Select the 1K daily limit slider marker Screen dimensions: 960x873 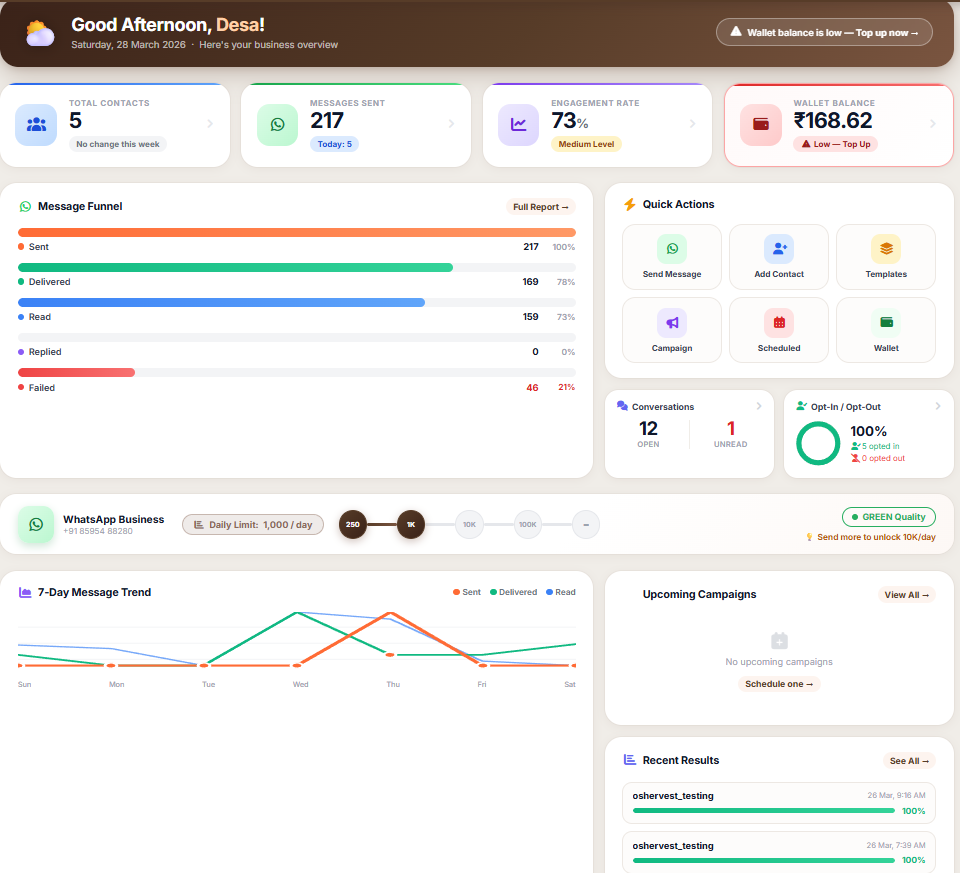[411, 524]
